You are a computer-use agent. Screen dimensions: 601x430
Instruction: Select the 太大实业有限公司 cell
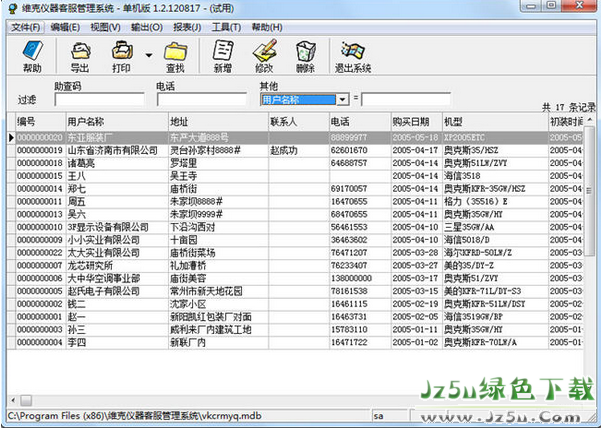[117, 253]
